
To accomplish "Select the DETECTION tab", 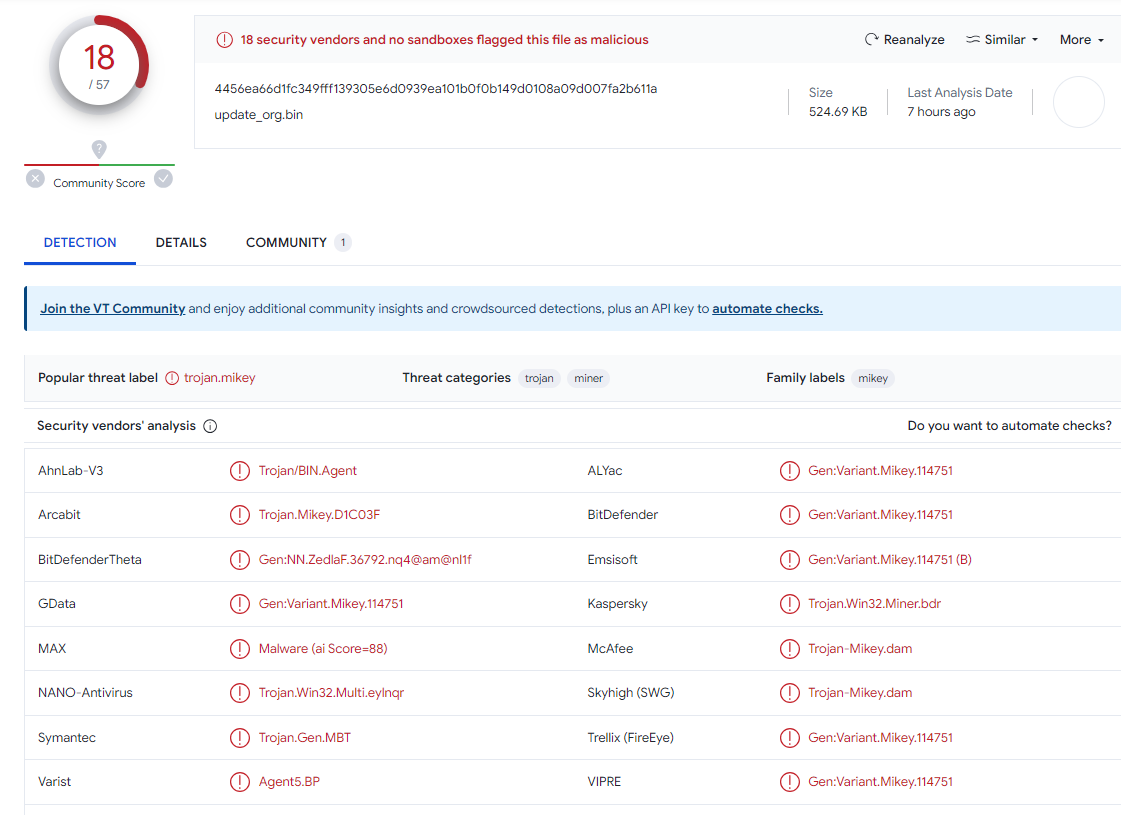I will click(80, 243).
